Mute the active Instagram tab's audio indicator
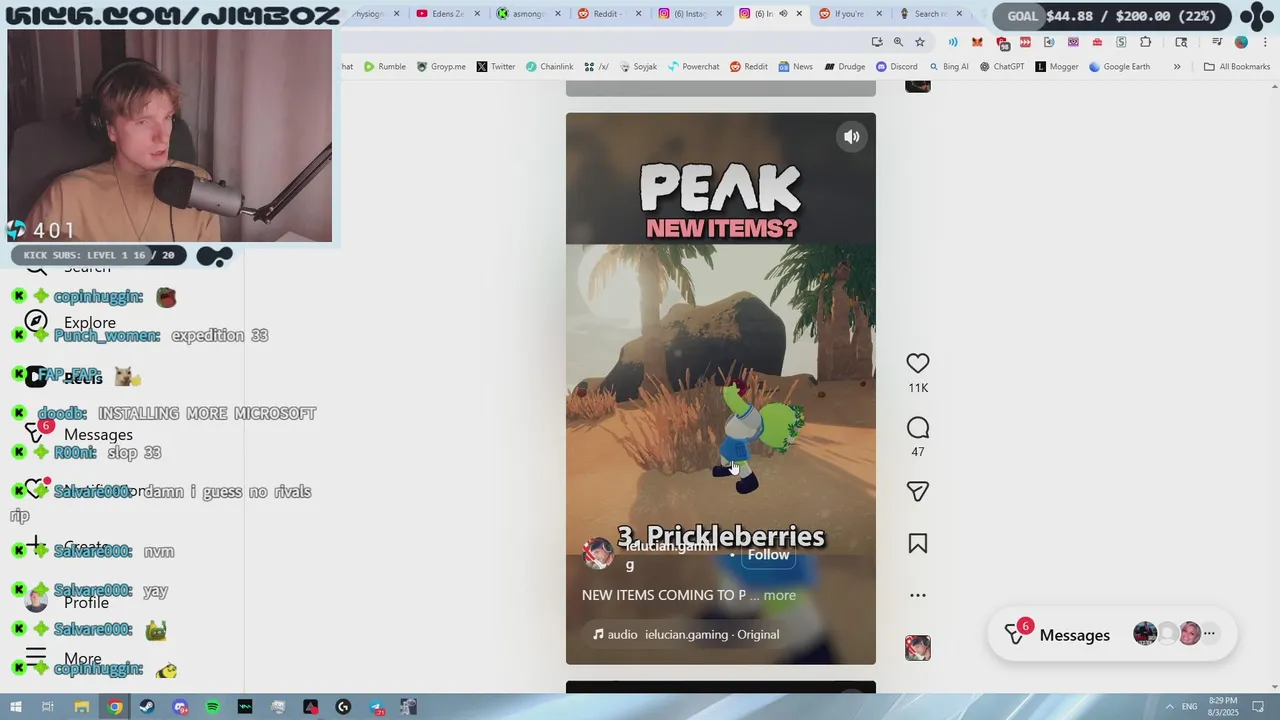Image resolution: width=1280 pixels, height=720 pixels. click(x=783, y=14)
